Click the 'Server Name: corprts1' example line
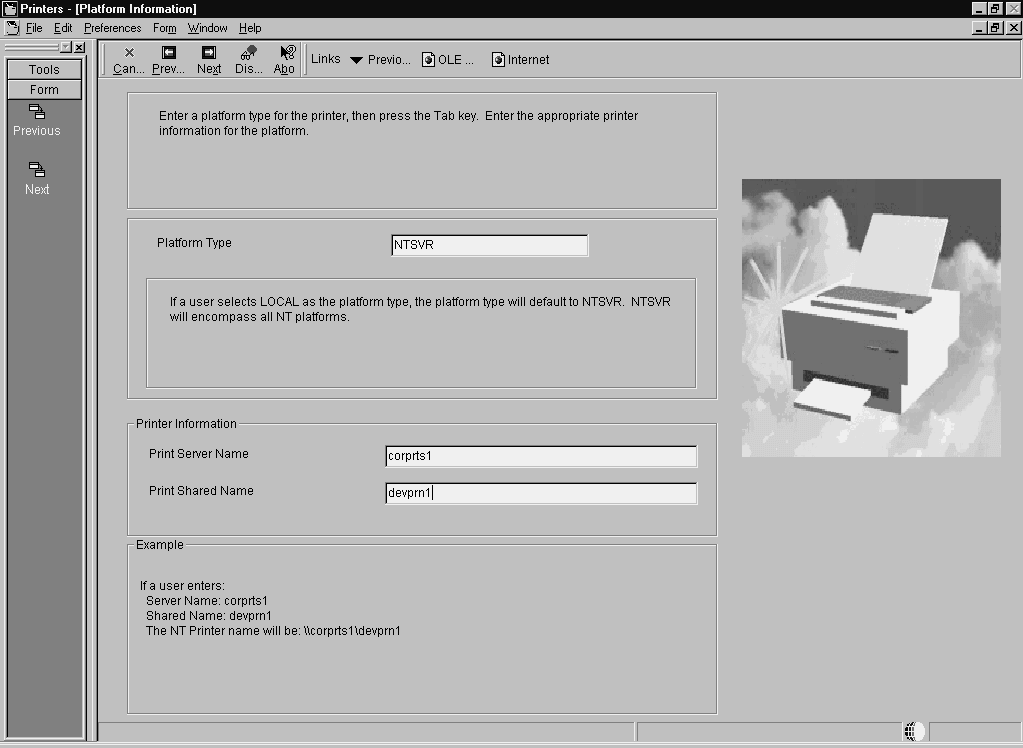 click(207, 600)
